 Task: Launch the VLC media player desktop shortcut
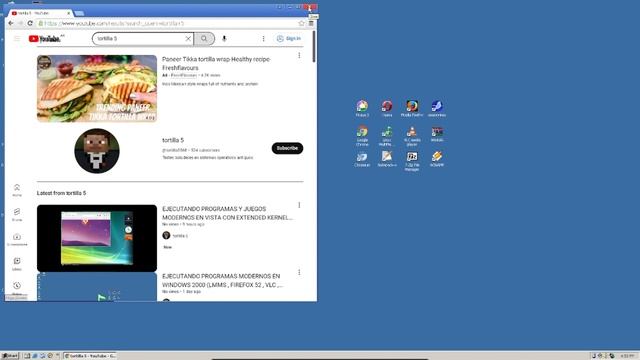(x=412, y=136)
